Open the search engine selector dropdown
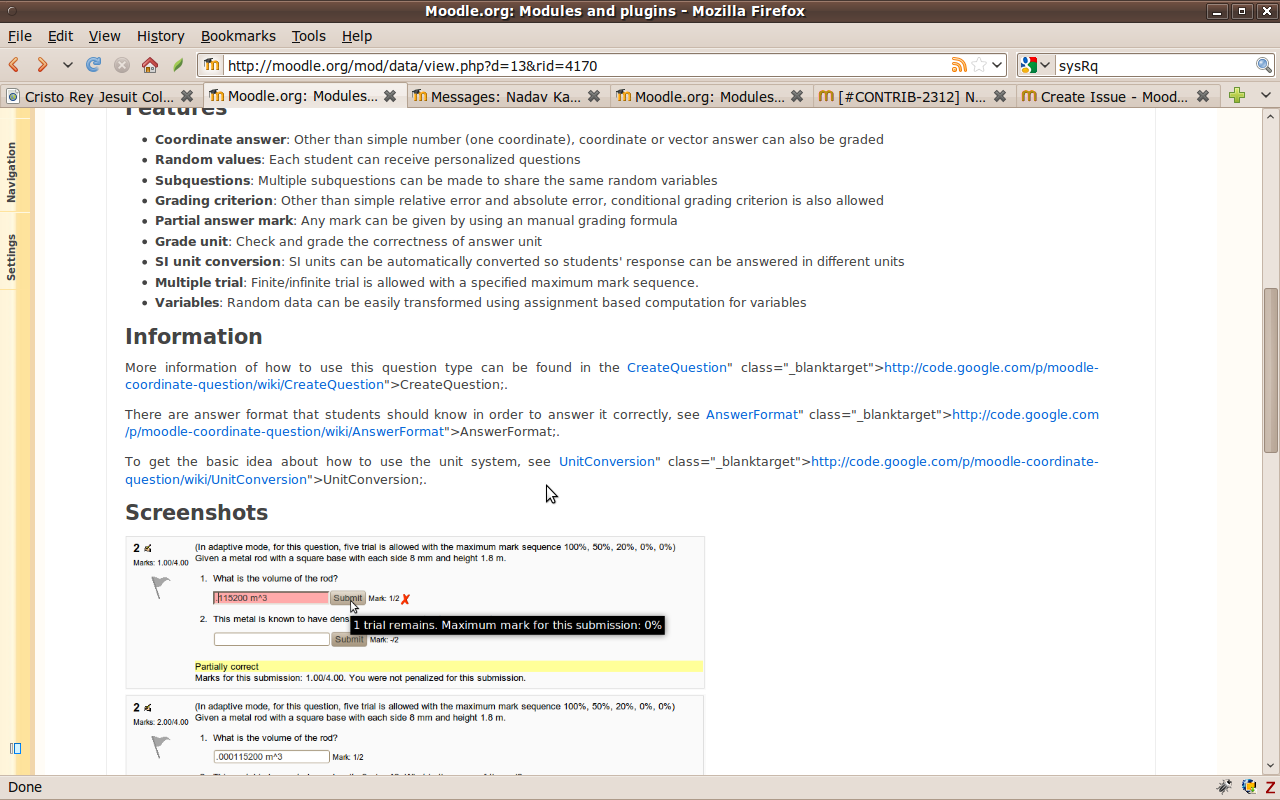1280x800 pixels. 1036,65
